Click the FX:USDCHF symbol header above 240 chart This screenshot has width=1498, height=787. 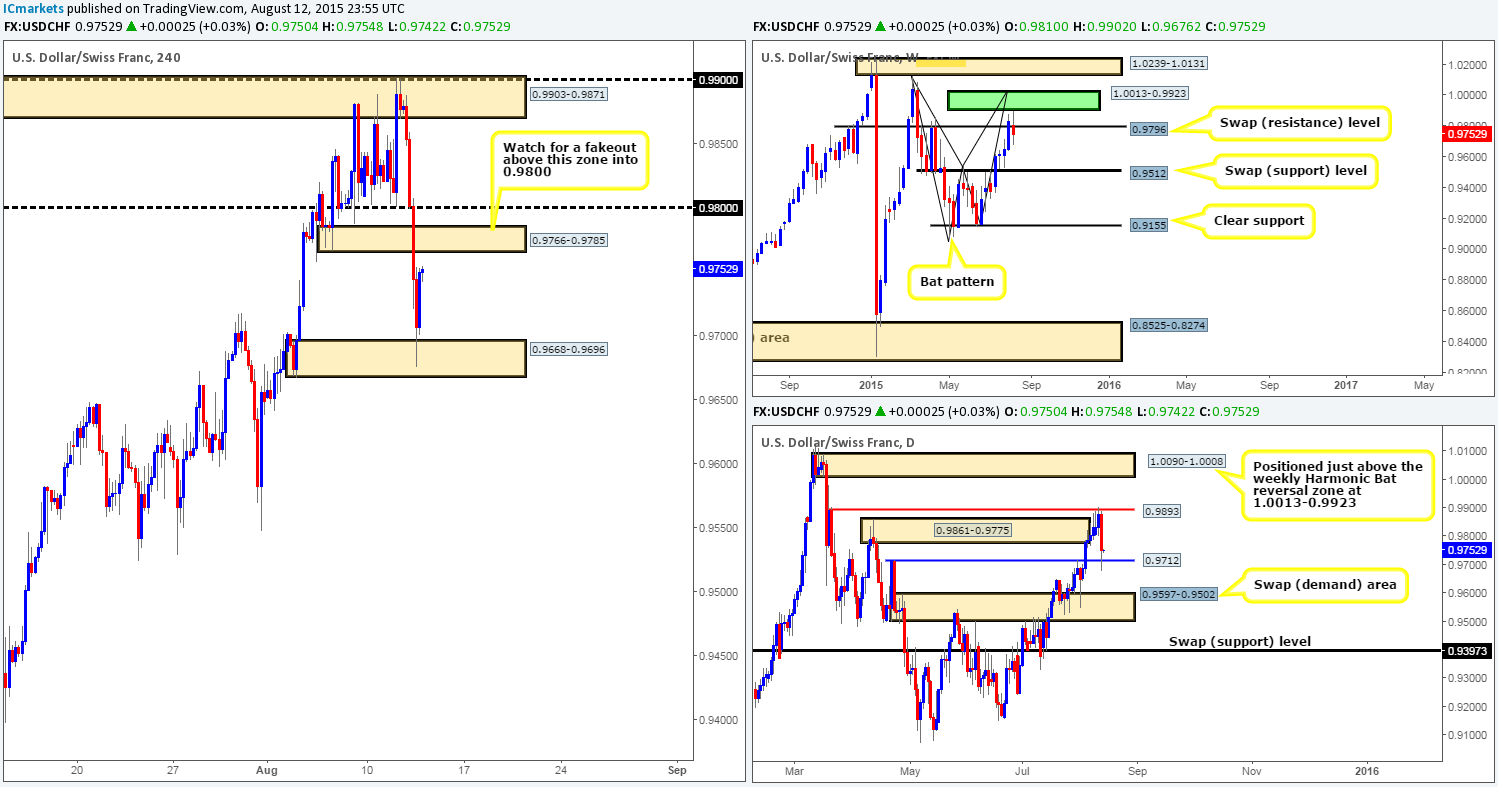tap(39, 27)
